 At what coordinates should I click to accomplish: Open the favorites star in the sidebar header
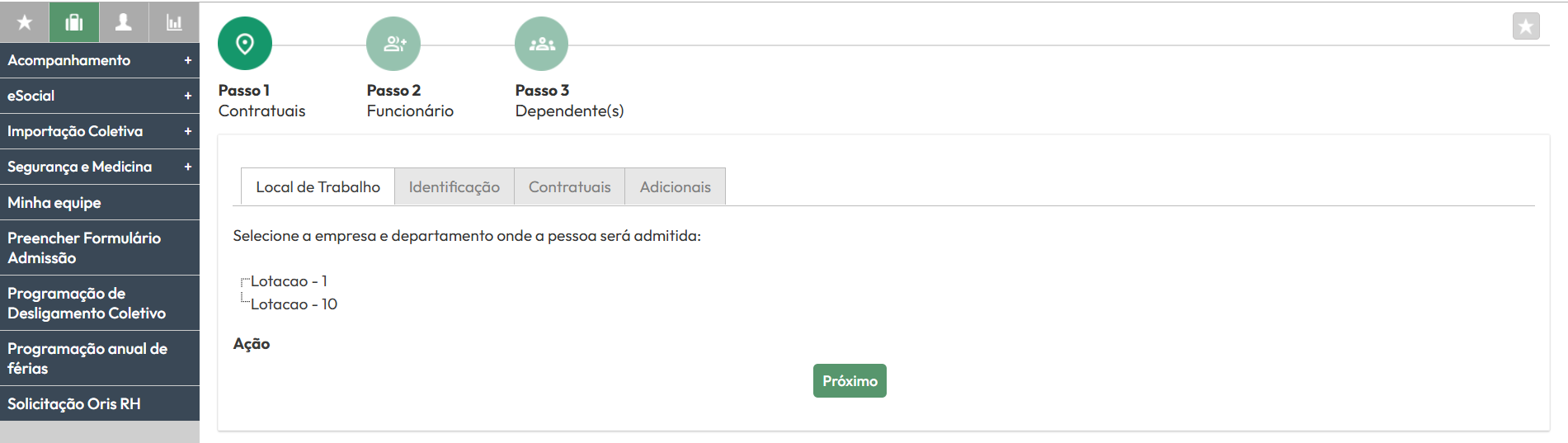point(25,22)
